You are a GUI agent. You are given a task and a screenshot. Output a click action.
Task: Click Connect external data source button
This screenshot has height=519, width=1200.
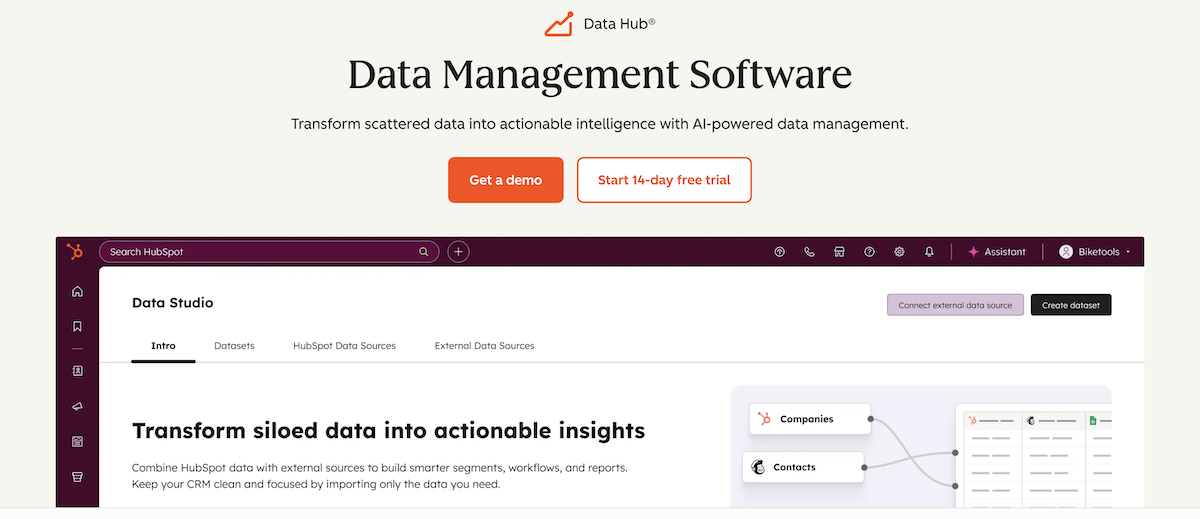954,305
